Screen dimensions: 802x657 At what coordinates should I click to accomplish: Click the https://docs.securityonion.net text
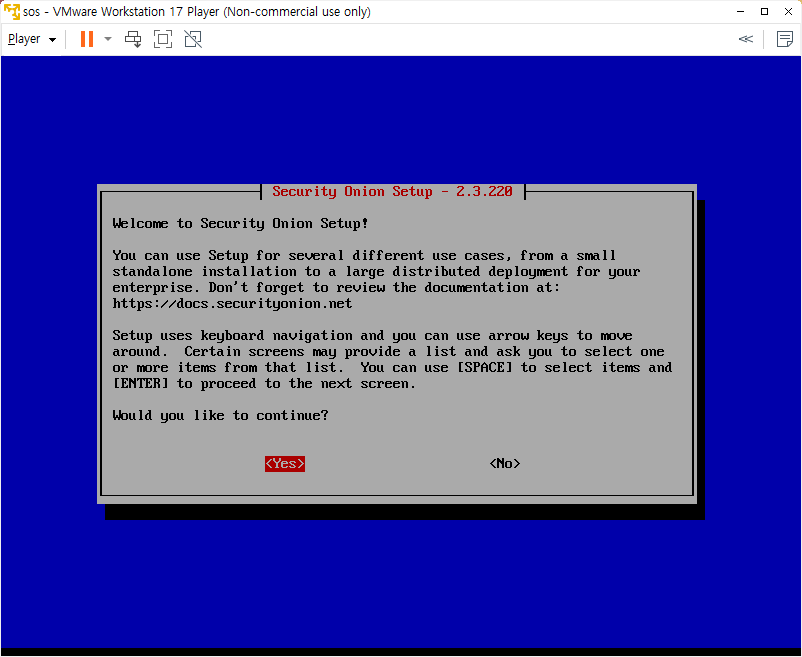point(232,304)
